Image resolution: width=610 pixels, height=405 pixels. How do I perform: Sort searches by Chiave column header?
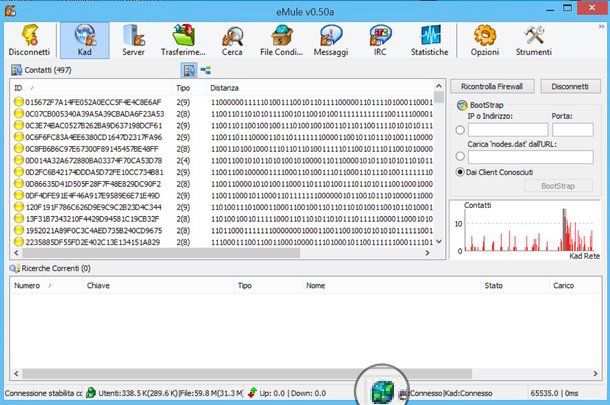coord(158,286)
